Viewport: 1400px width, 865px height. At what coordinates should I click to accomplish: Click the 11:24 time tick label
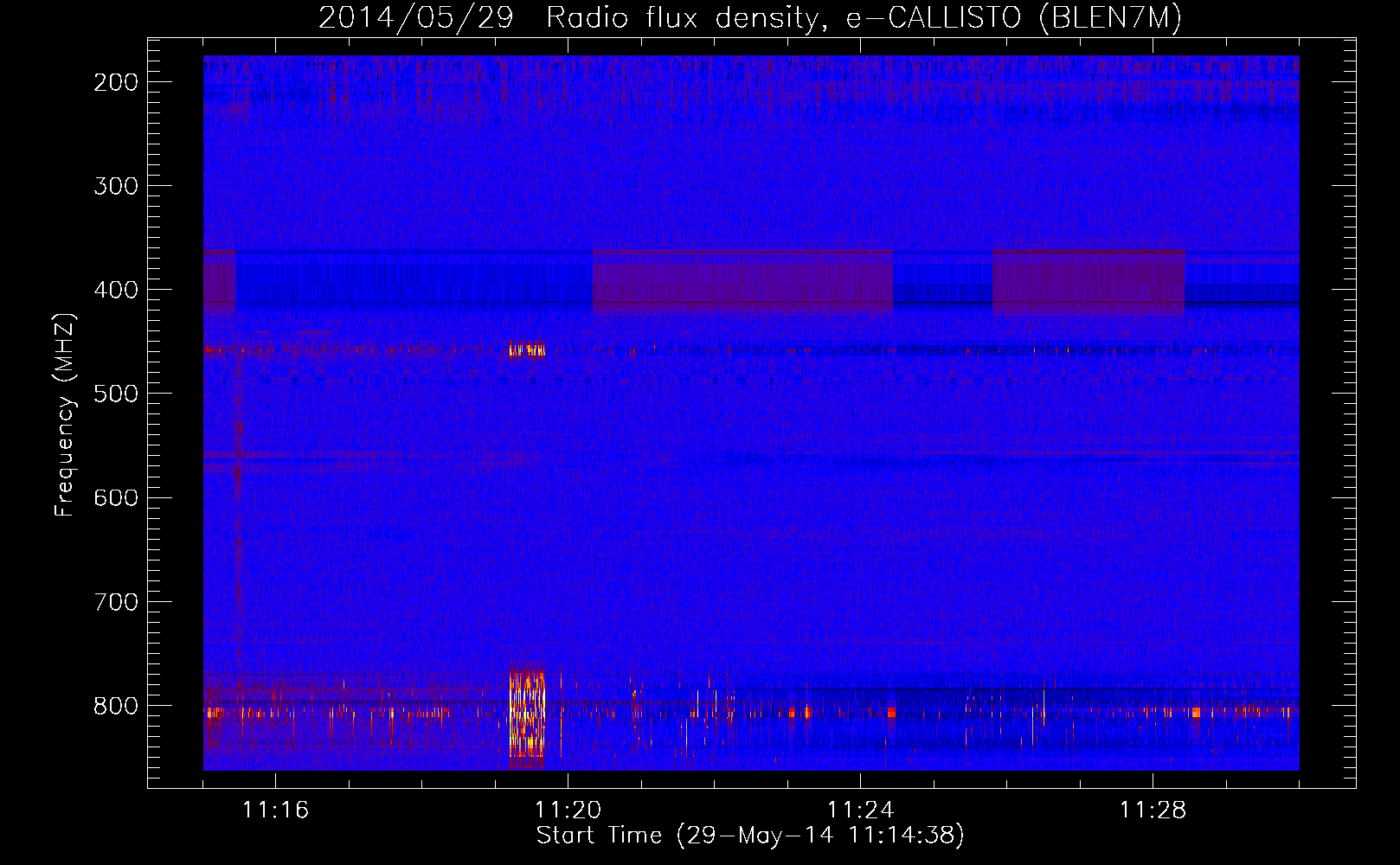860,811
